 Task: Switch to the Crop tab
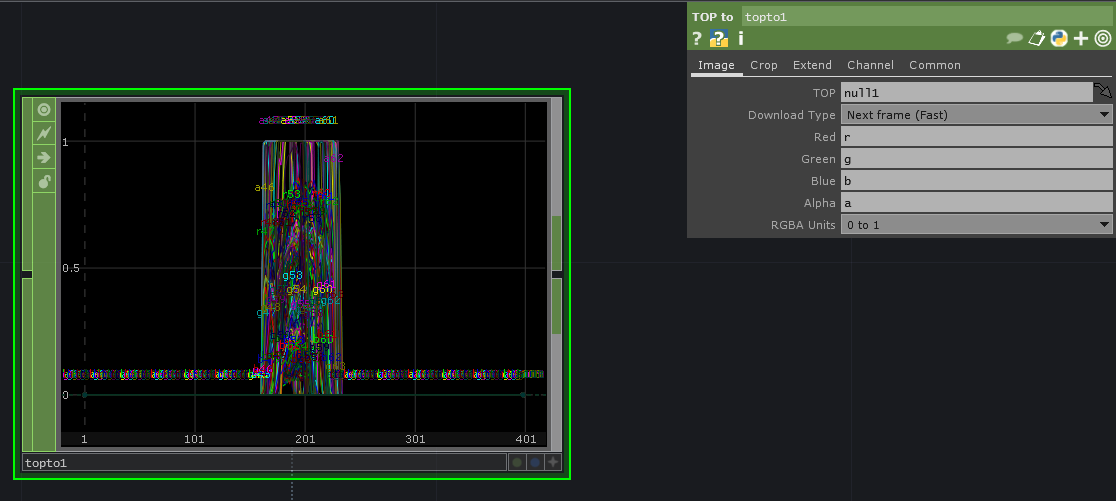[764, 65]
